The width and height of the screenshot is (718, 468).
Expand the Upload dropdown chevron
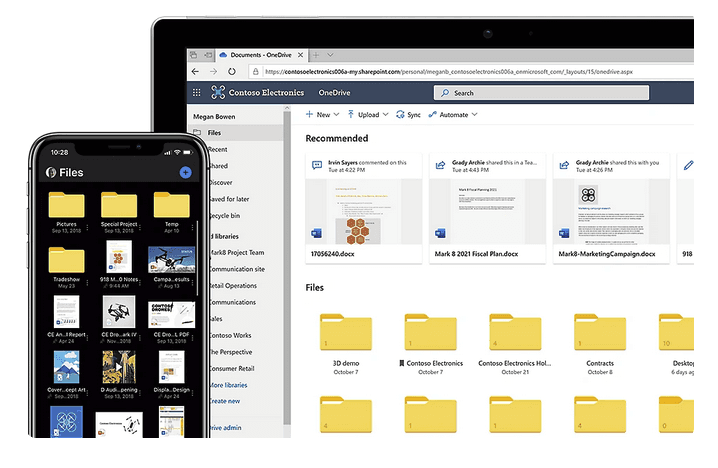pyautogui.click(x=386, y=114)
